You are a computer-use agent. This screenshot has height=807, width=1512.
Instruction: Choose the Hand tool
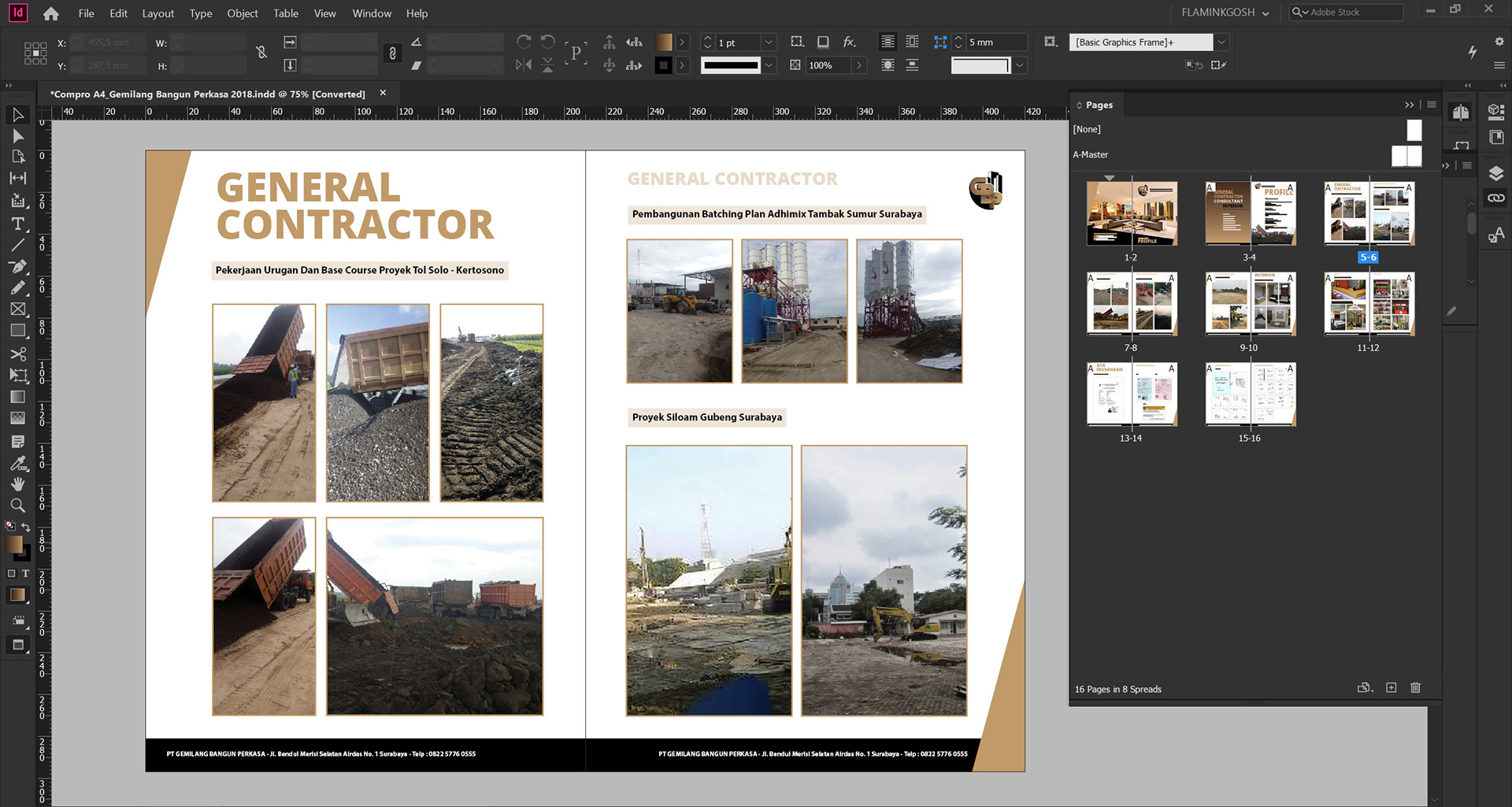[x=17, y=484]
